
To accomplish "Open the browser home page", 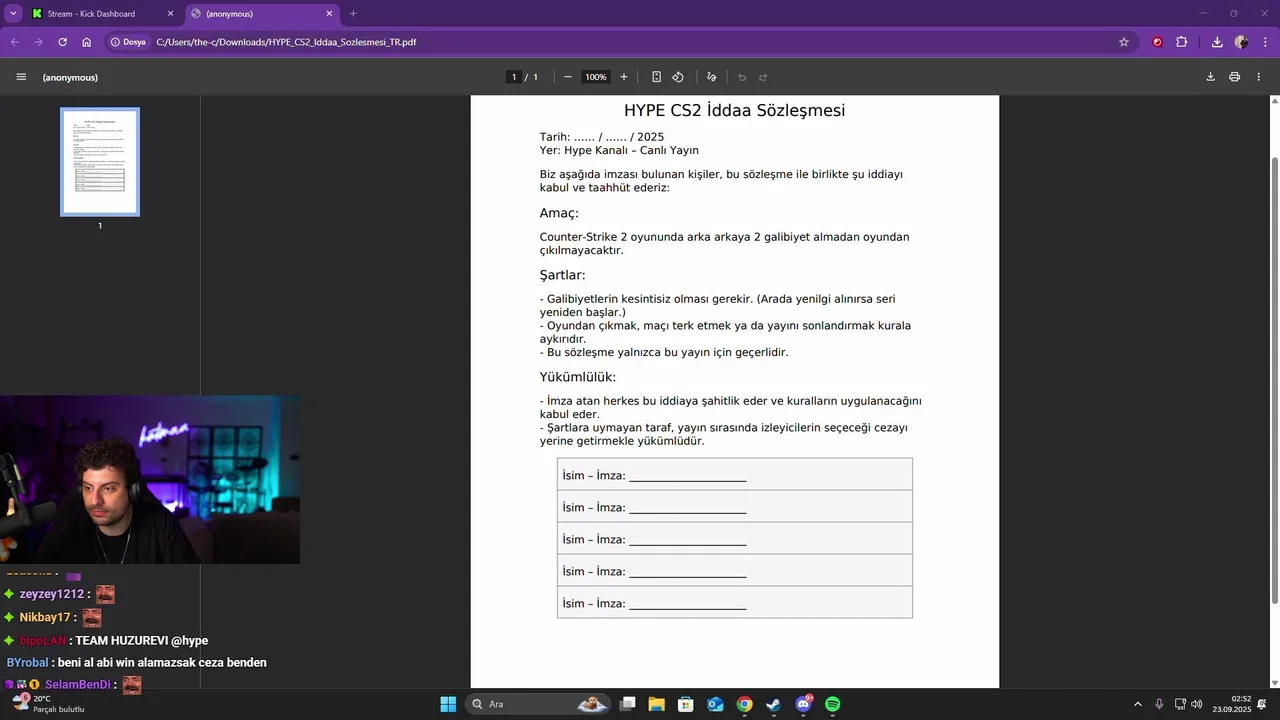I will point(87,42).
